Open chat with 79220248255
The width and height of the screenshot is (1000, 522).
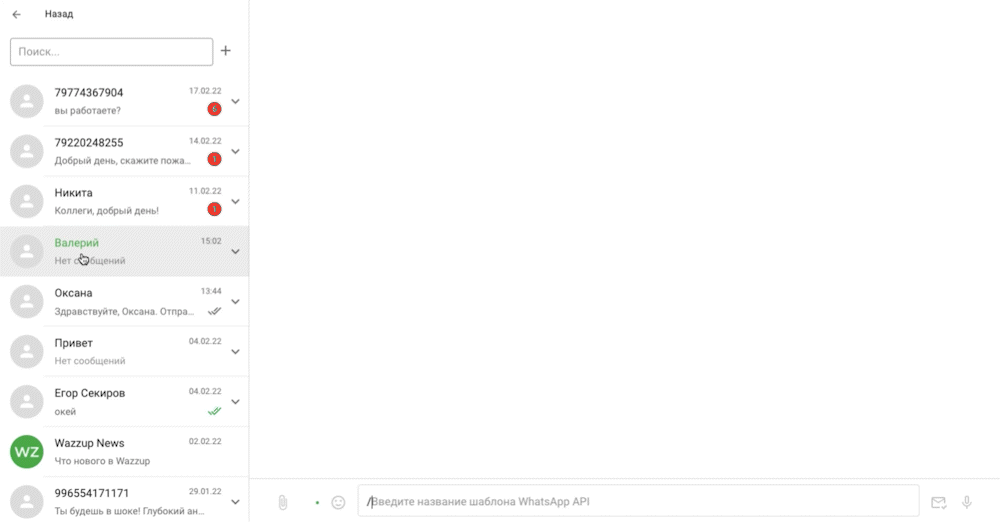124,151
